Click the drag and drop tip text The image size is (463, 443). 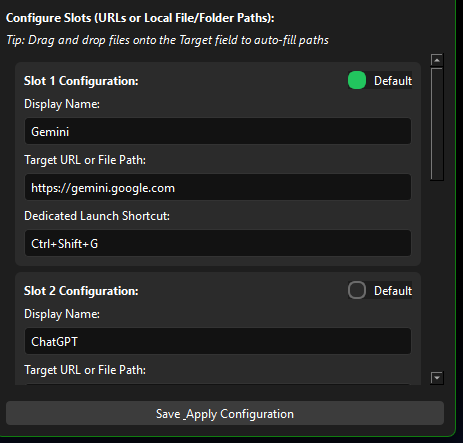click(168, 40)
